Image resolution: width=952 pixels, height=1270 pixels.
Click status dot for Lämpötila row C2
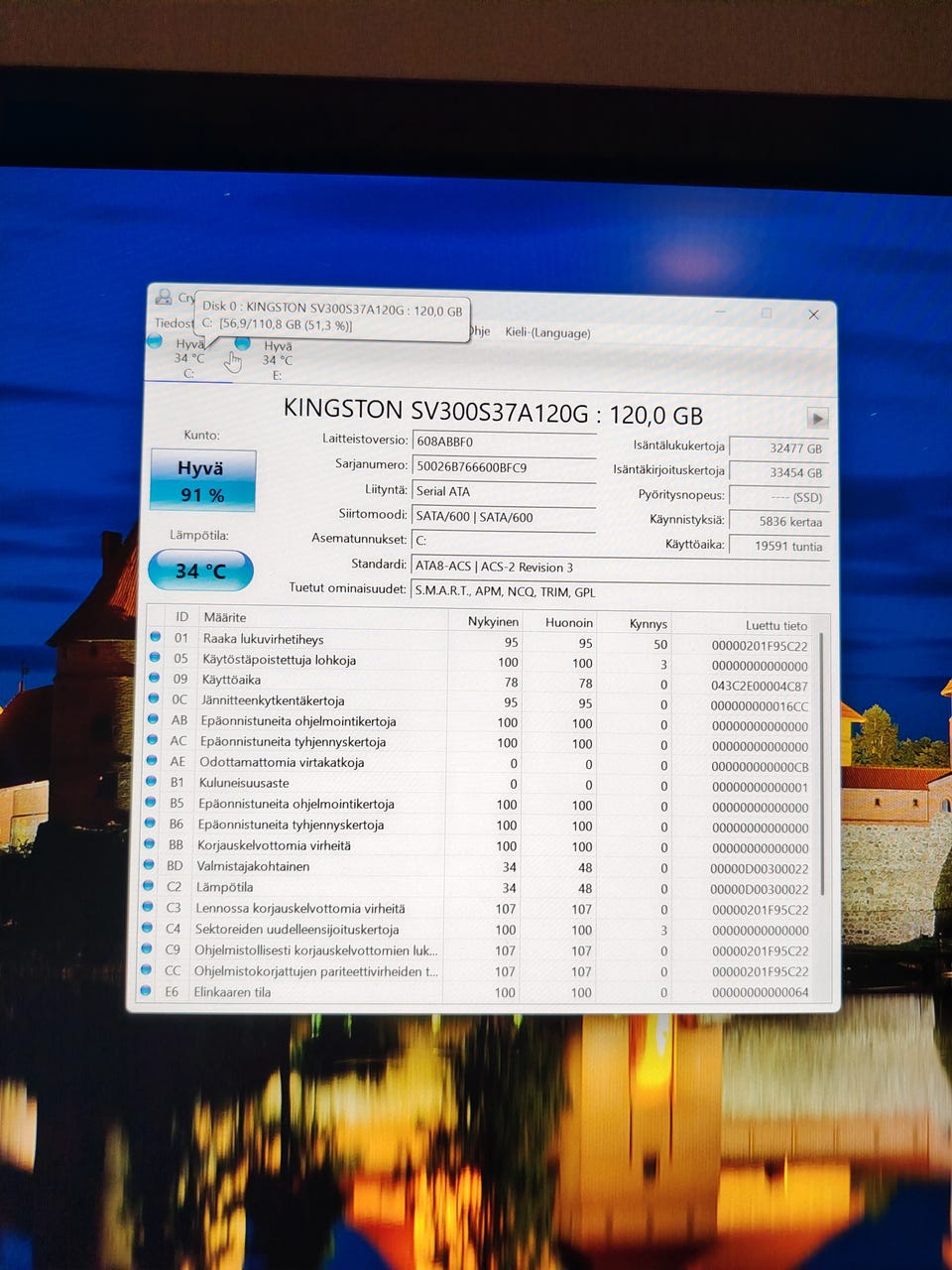(x=149, y=885)
